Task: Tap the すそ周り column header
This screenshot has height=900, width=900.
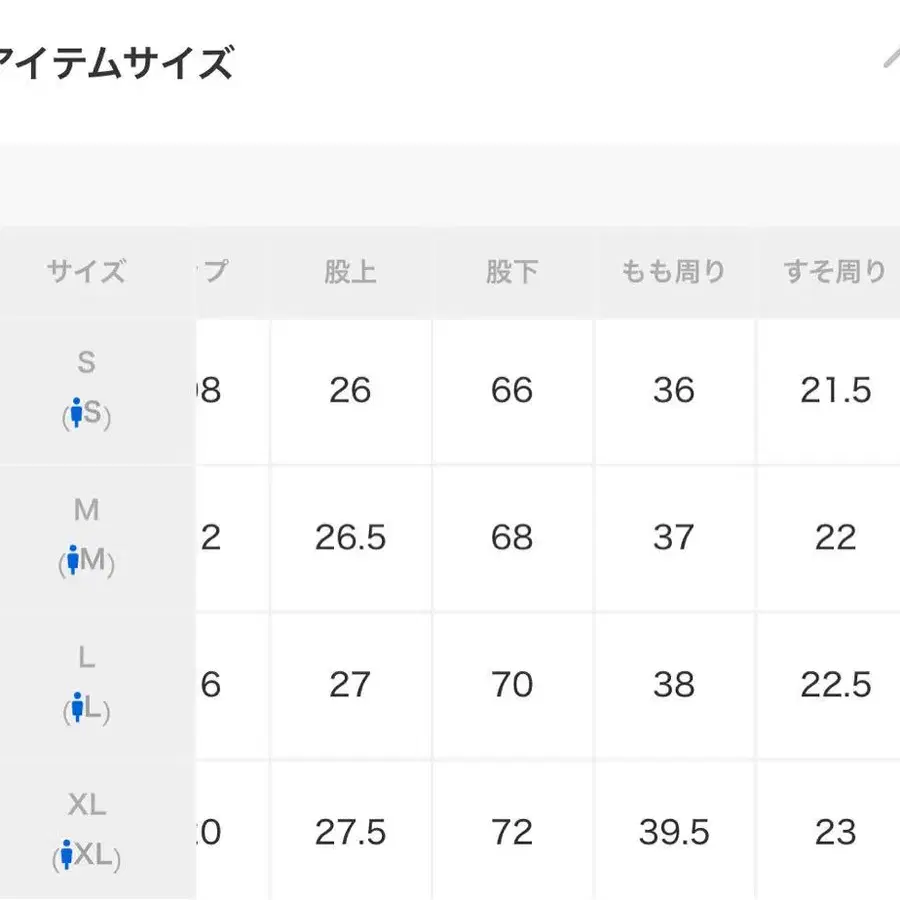Action: (x=834, y=272)
